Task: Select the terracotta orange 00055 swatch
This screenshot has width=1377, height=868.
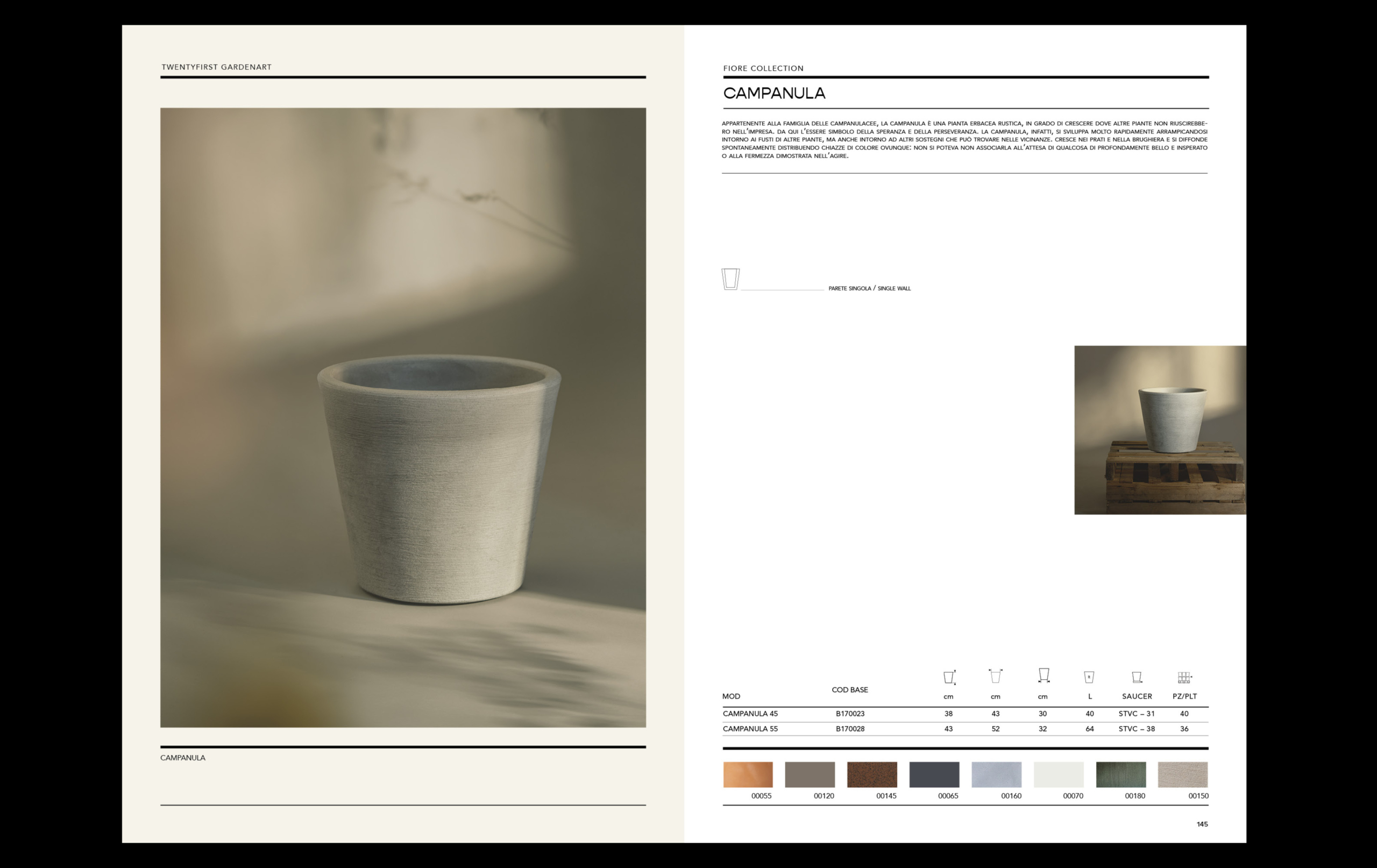Action: 748,774
